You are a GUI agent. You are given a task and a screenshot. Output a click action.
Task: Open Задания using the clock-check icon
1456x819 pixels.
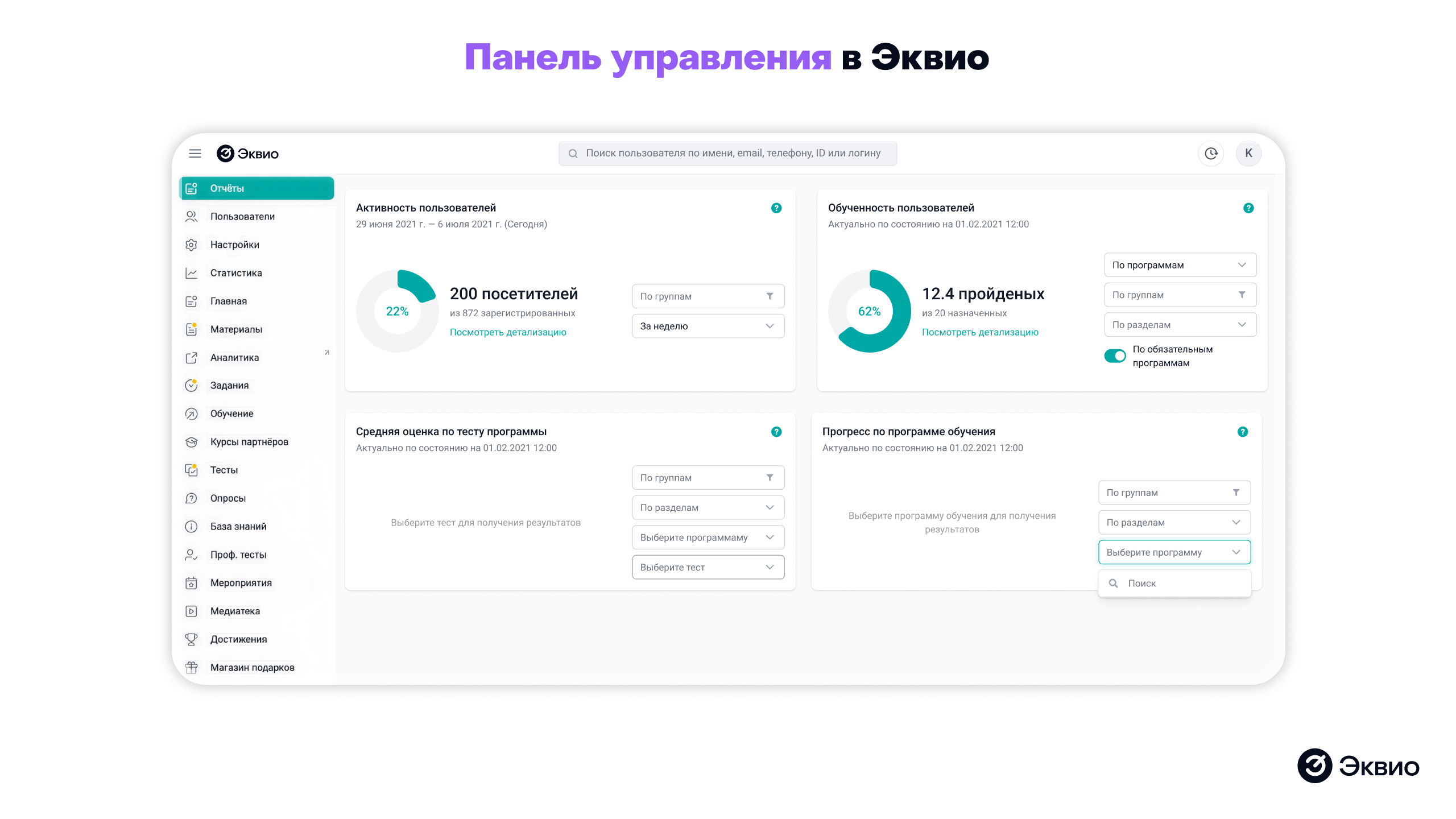(x=192, y=385)
